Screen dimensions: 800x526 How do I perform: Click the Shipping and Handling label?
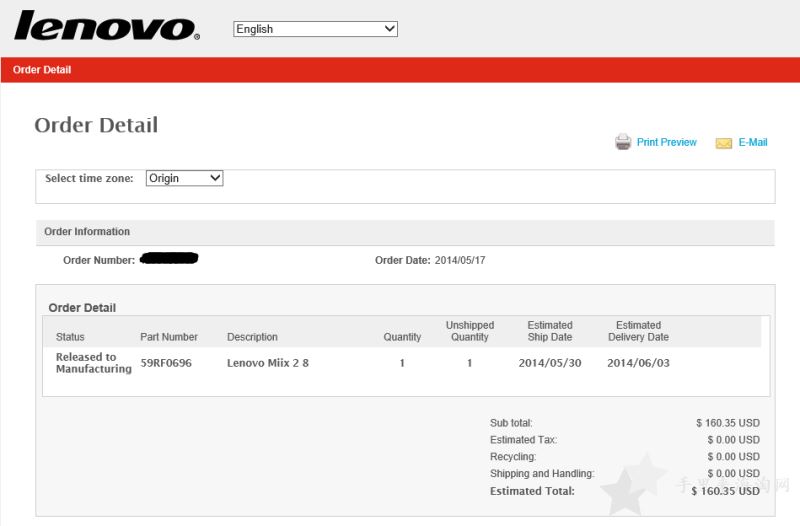tap(542, 473)
